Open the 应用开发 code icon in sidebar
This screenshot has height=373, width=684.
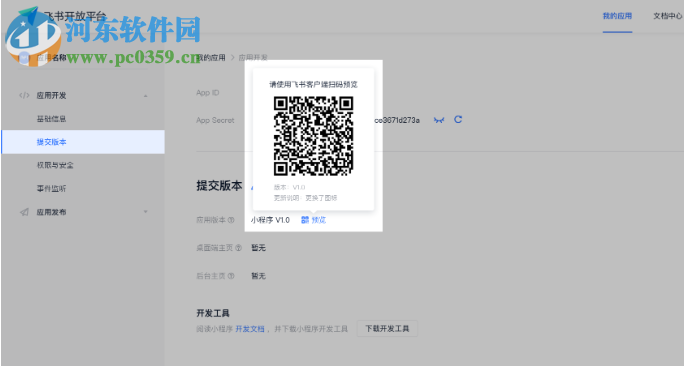pyautogui.click(x=24, y=95)
